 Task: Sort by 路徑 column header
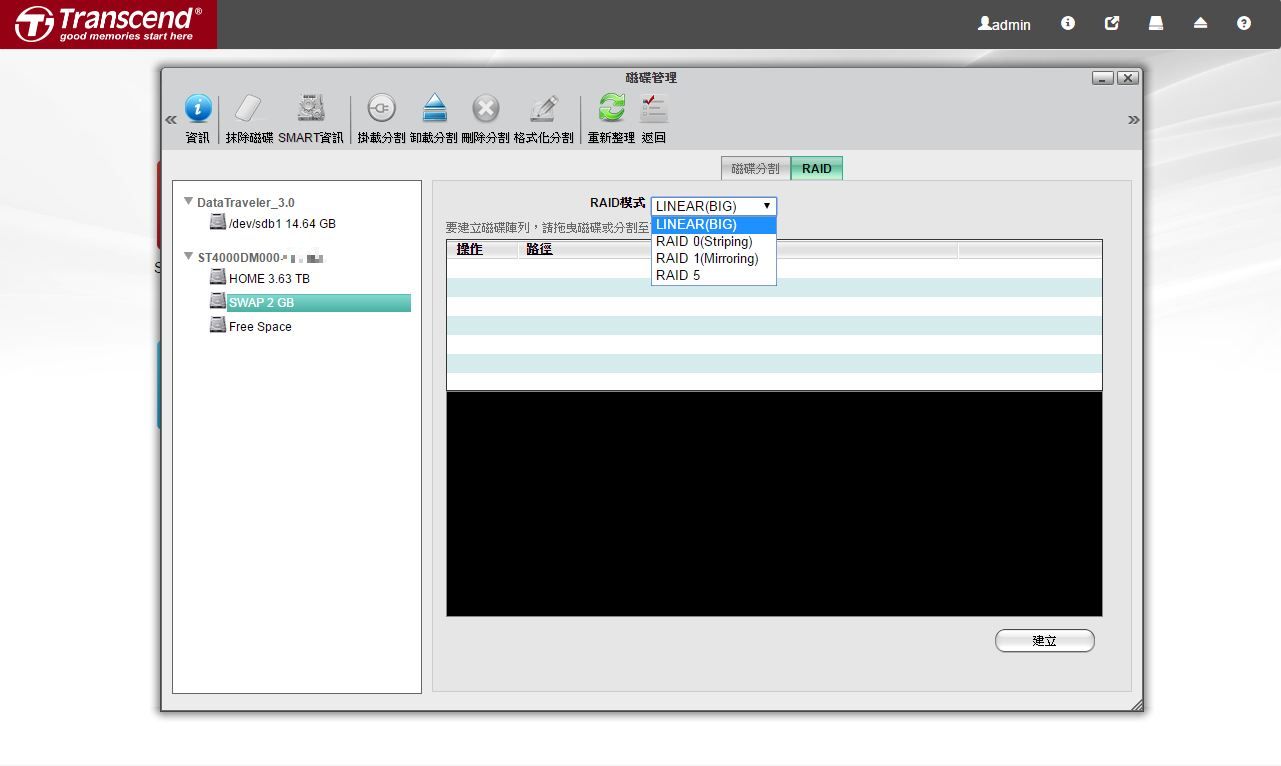539,249
